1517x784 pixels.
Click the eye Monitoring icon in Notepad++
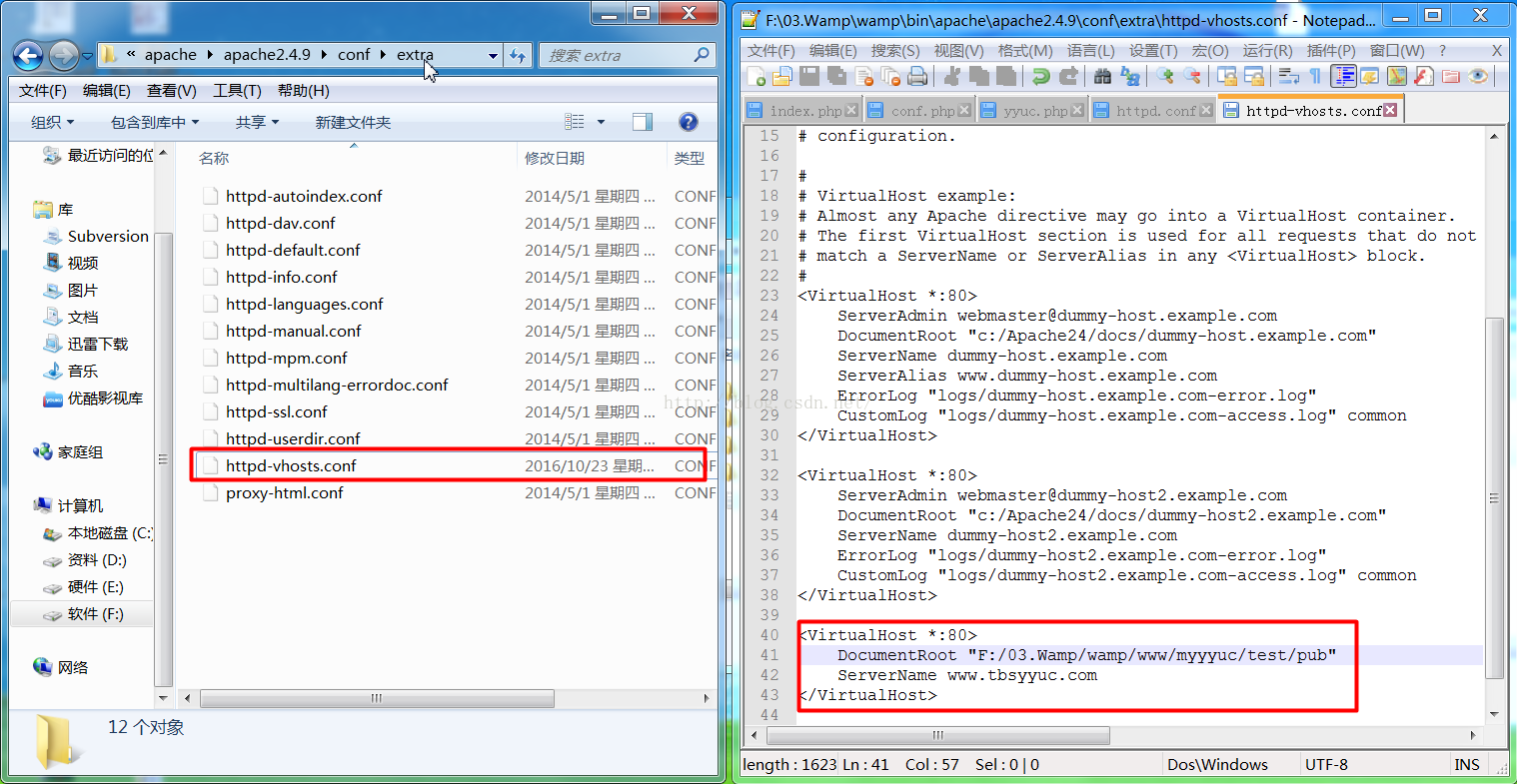pyautogui.click(x=1478, y=76)
